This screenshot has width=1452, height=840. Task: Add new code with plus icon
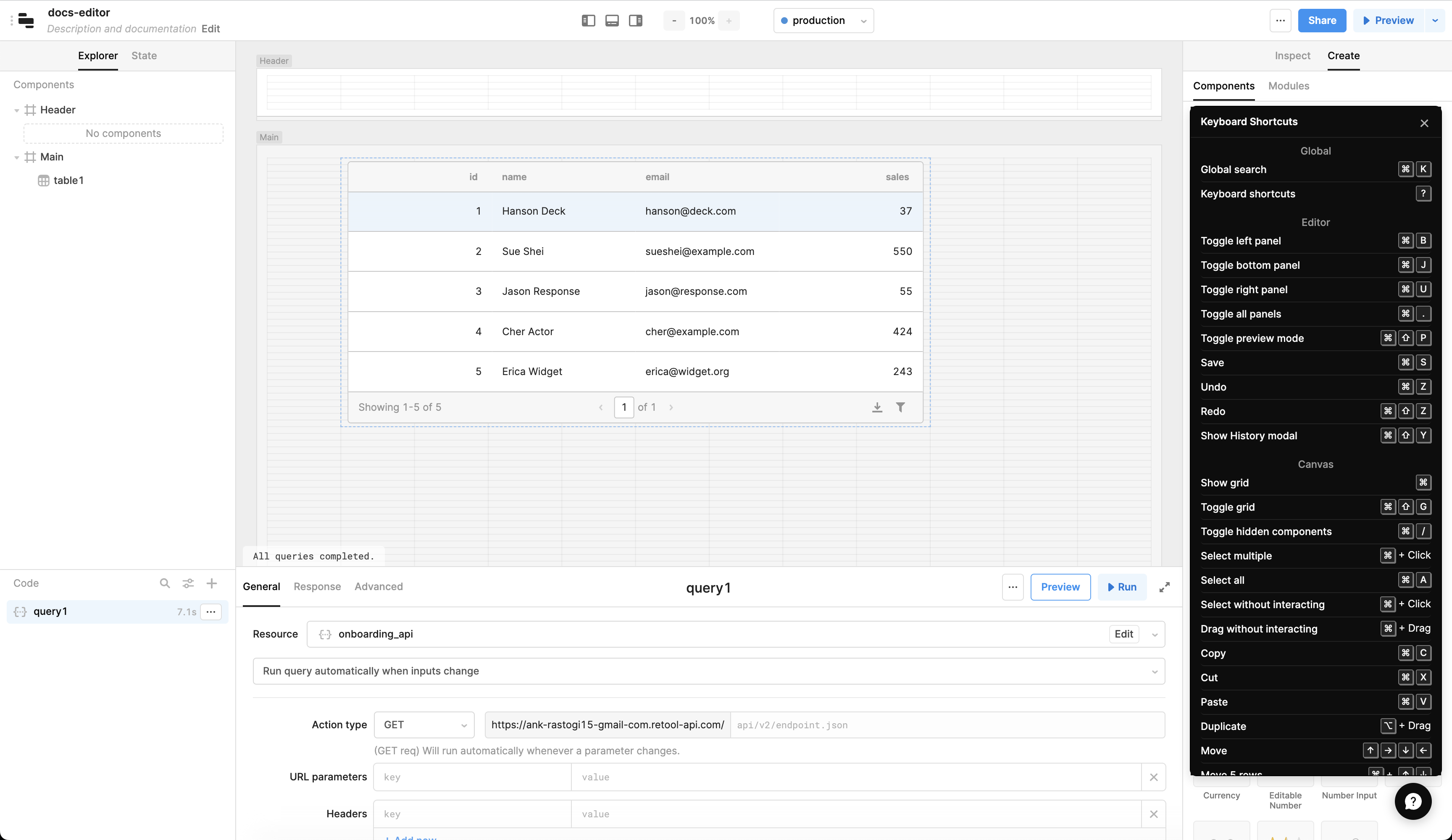211,583
